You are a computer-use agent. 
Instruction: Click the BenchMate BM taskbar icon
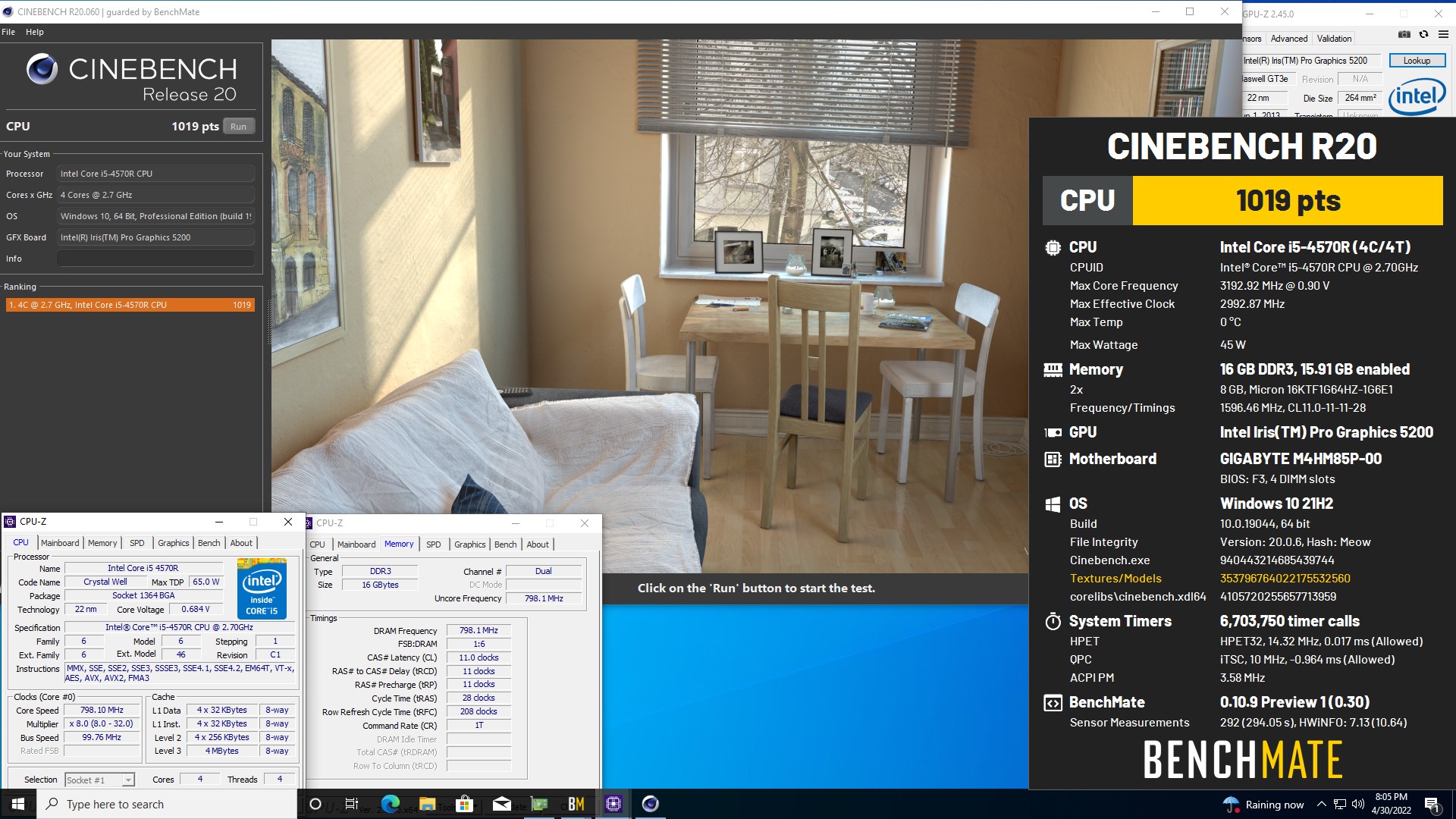[576, 804]
